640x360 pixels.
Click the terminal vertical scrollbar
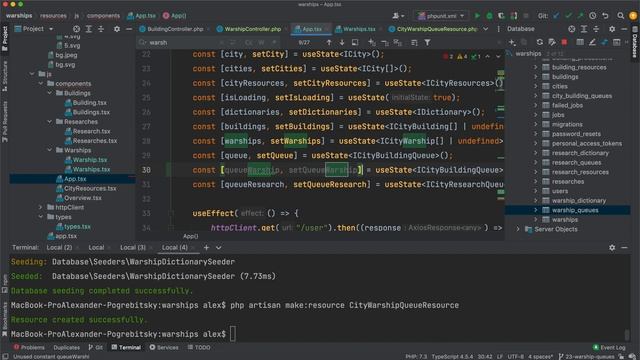tap(627, 335)
